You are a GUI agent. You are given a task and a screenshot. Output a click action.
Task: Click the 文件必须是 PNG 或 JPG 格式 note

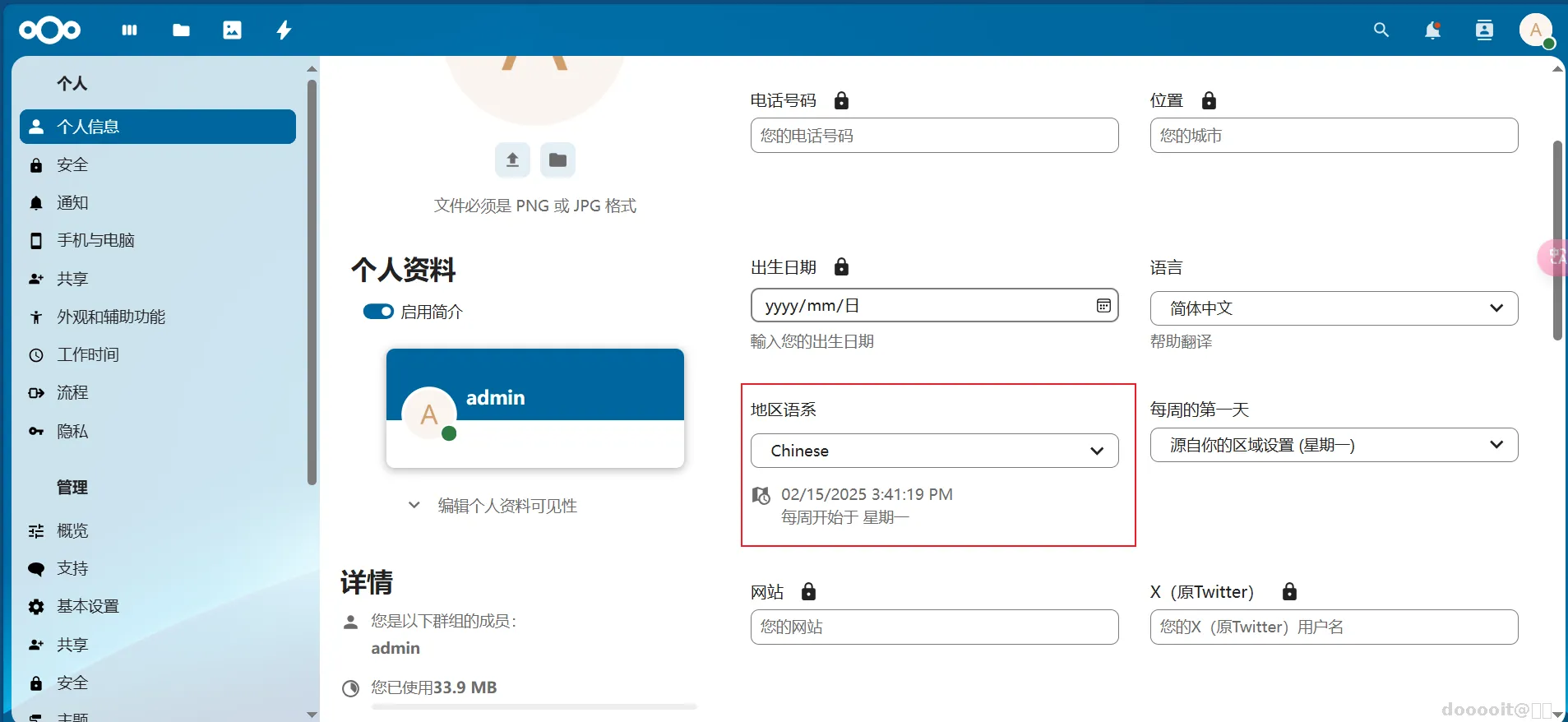click(535, 206)
